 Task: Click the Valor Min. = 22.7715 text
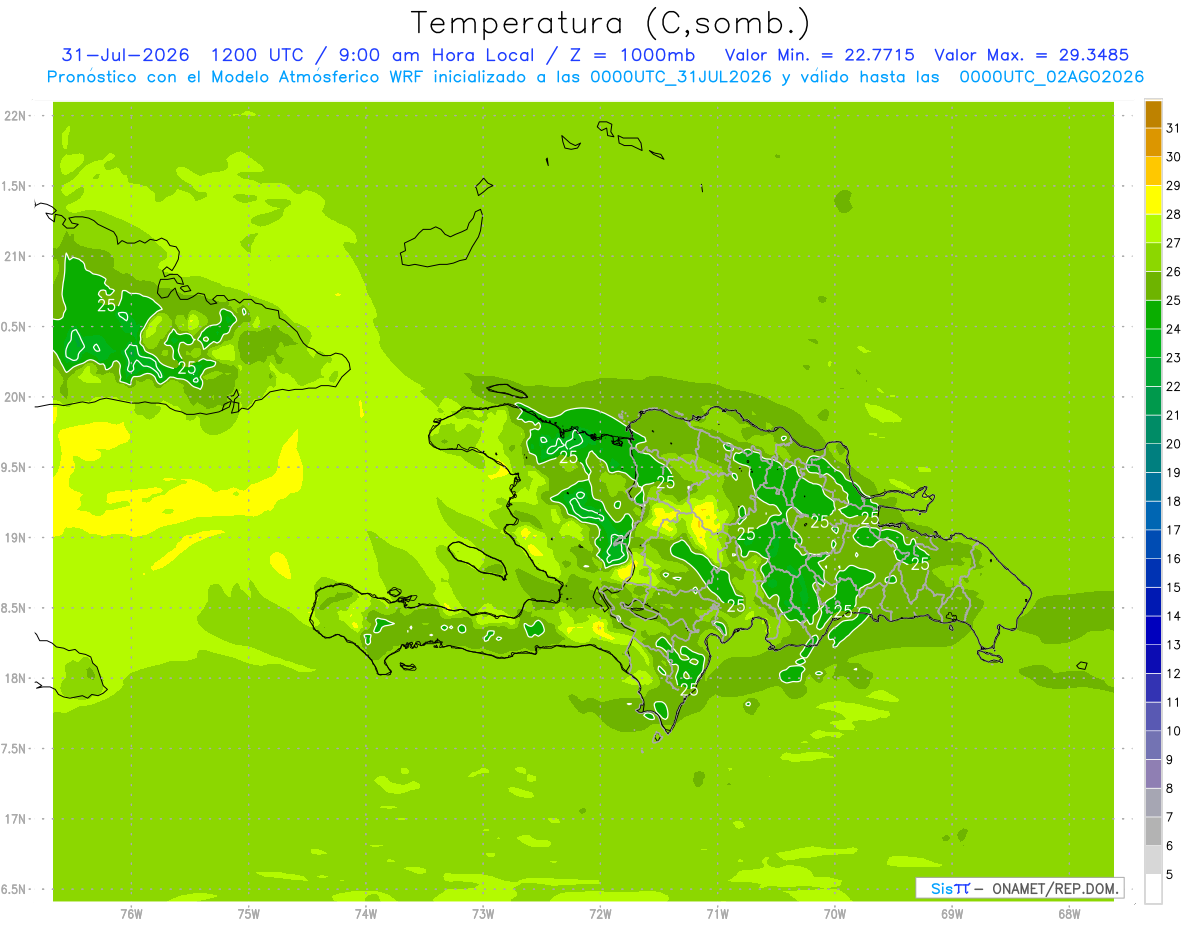(x=822, y=55)
